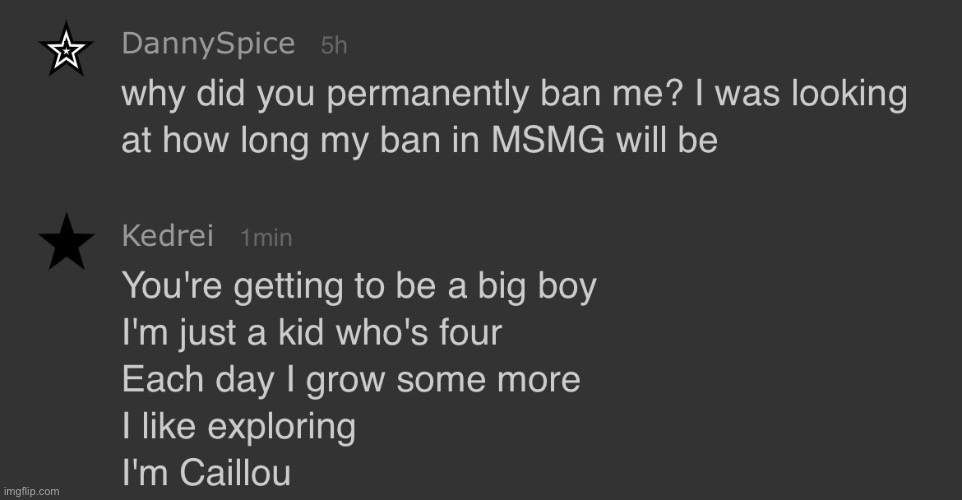Click the line "You're getting to be a big boy"
This screenshot has height=500, width=962.
359,287
